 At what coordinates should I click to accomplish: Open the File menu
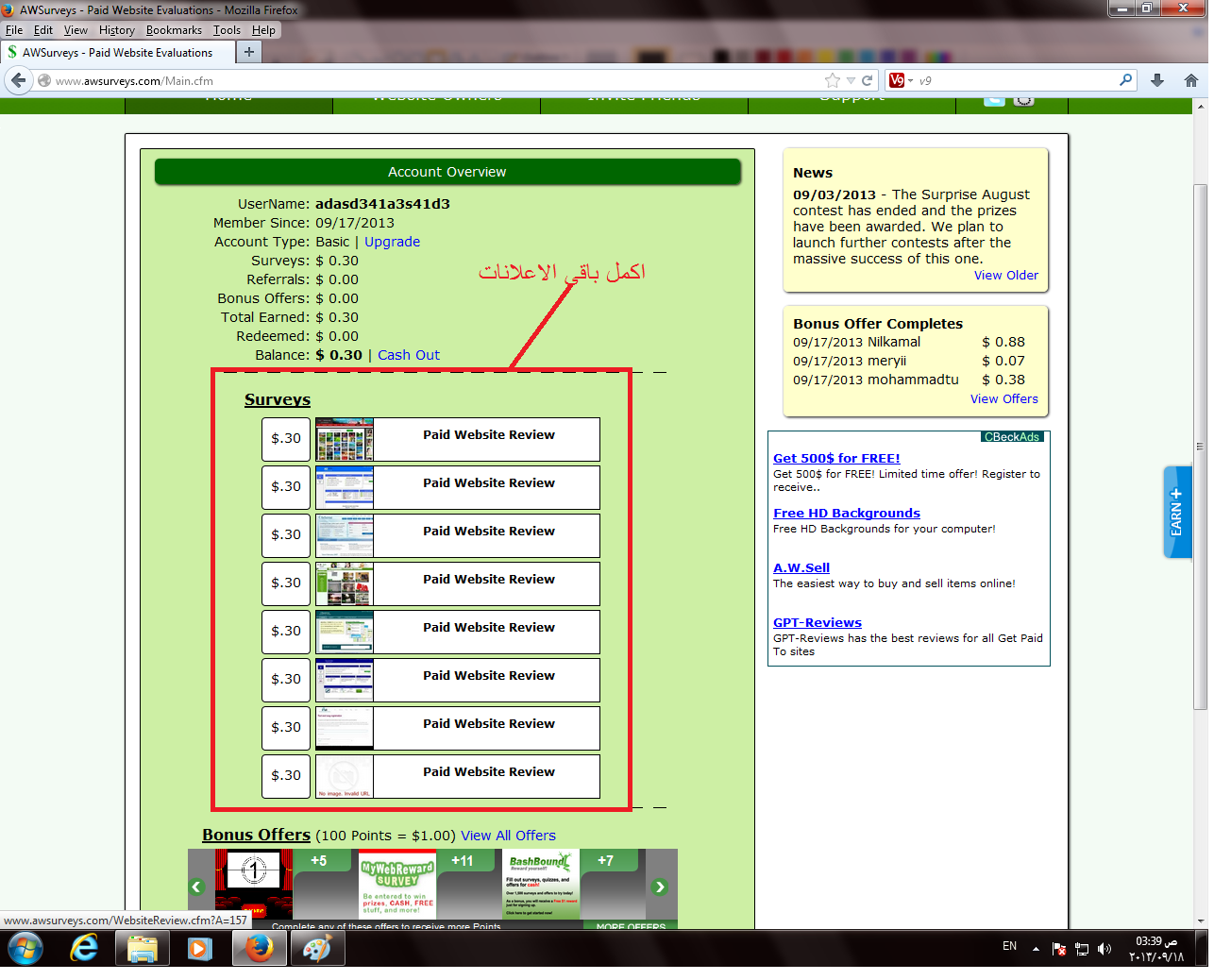coord(14,30)
